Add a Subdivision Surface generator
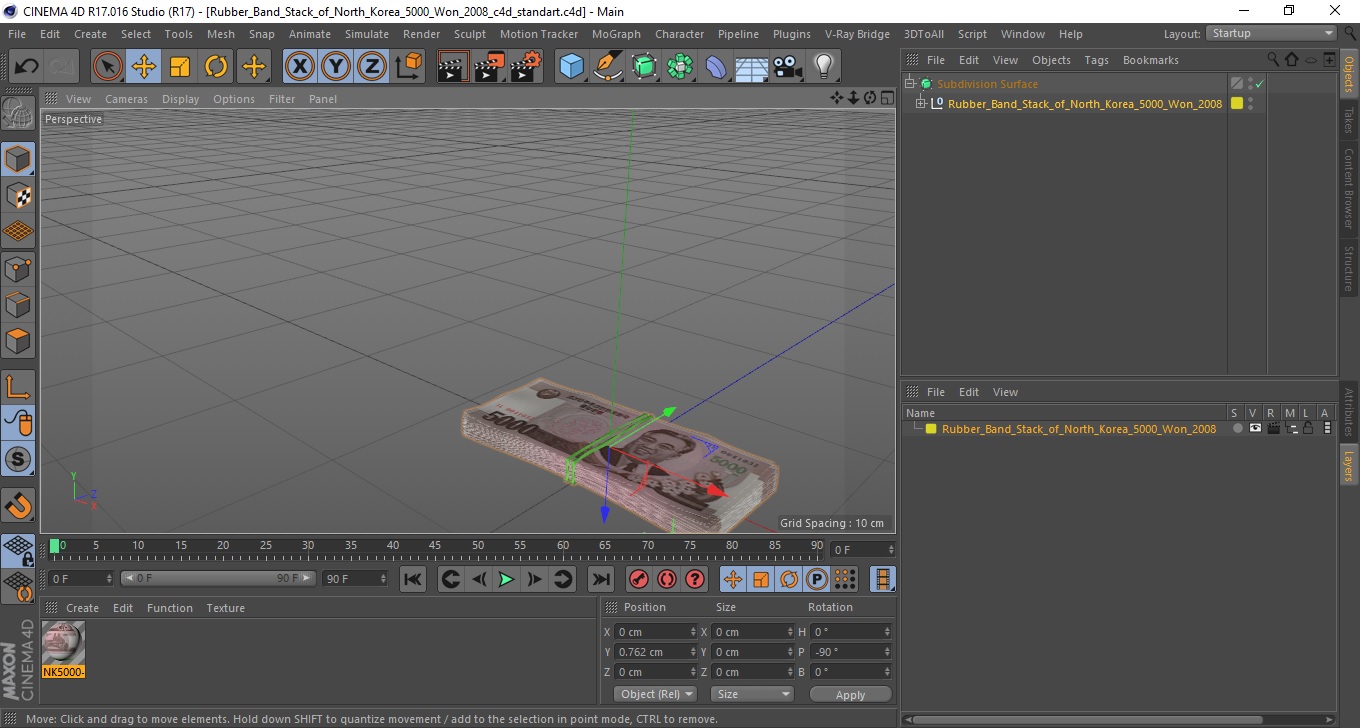1360x728 pixels. click(644, 67)
